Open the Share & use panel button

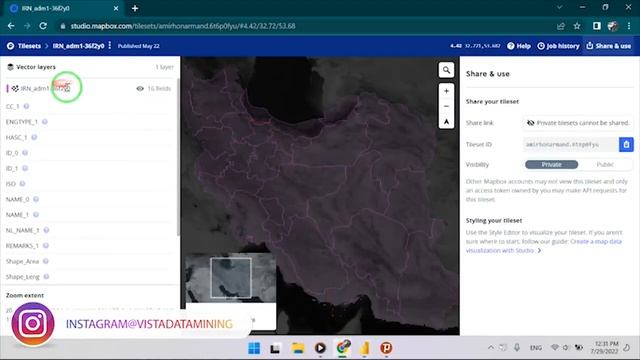pyautogui.click(x=609, y=46)
